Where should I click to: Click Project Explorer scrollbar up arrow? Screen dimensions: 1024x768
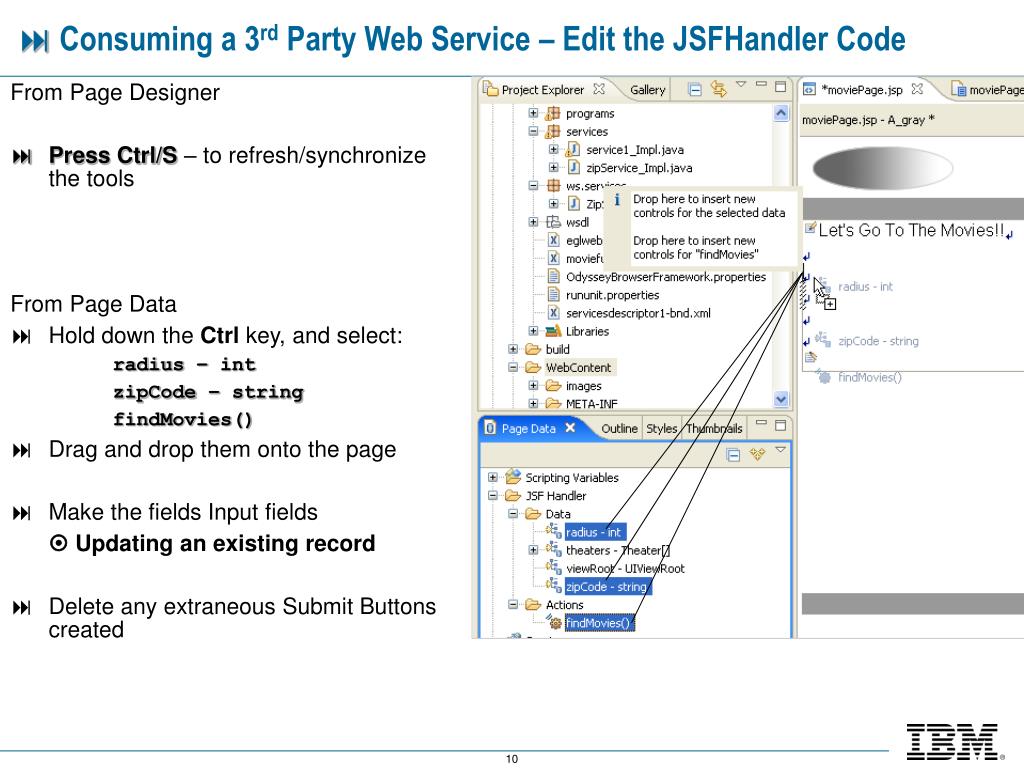[781, 114]
